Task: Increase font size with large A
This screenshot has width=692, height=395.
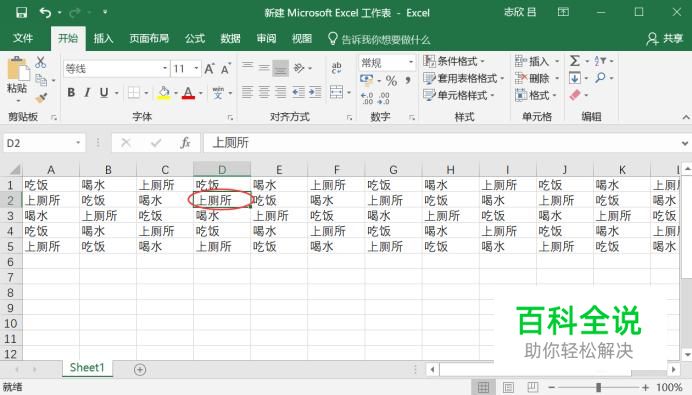Action: click(x=210, y=69)
